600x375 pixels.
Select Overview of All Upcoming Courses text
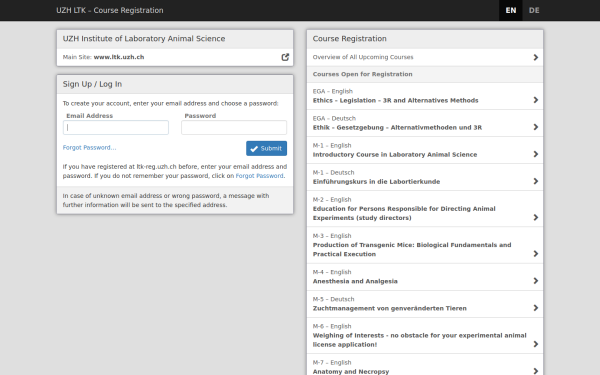click(363, 57)
